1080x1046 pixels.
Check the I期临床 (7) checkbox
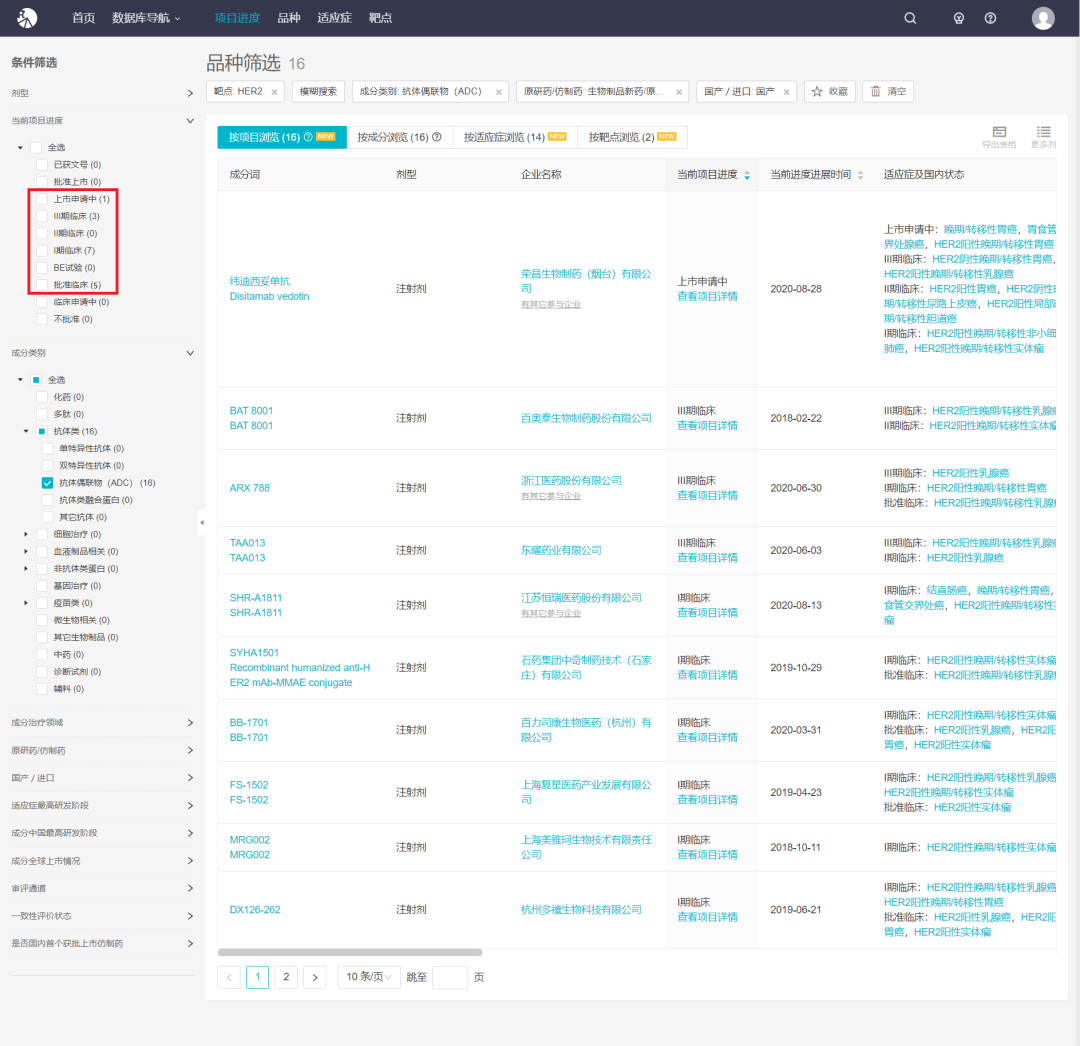[x=42, y=251]
